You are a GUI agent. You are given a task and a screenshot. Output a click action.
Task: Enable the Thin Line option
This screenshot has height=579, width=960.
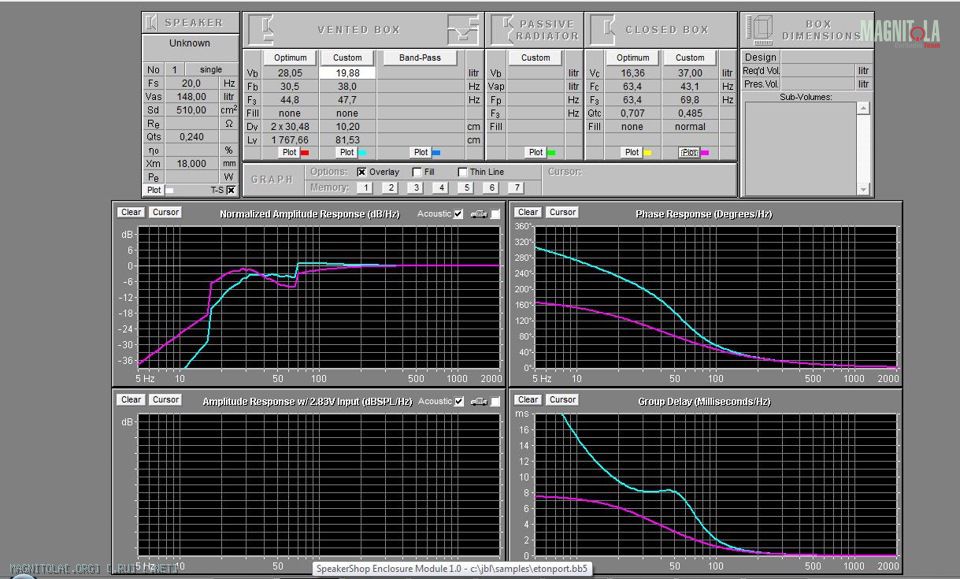(462, 172)
